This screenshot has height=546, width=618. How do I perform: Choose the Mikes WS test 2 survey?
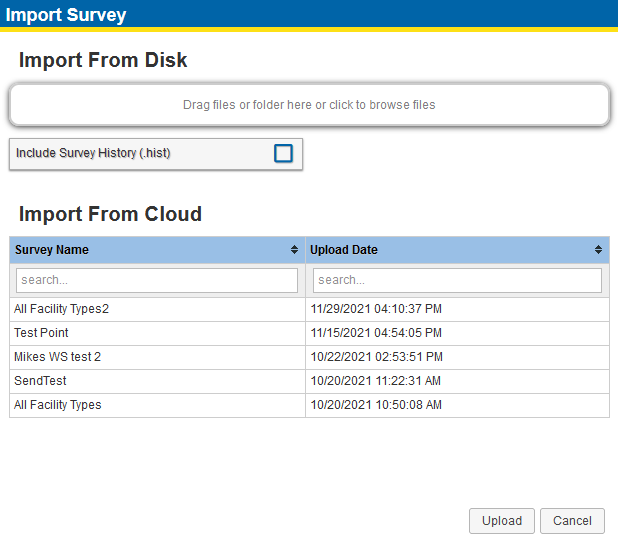click(x=309, y=357)
